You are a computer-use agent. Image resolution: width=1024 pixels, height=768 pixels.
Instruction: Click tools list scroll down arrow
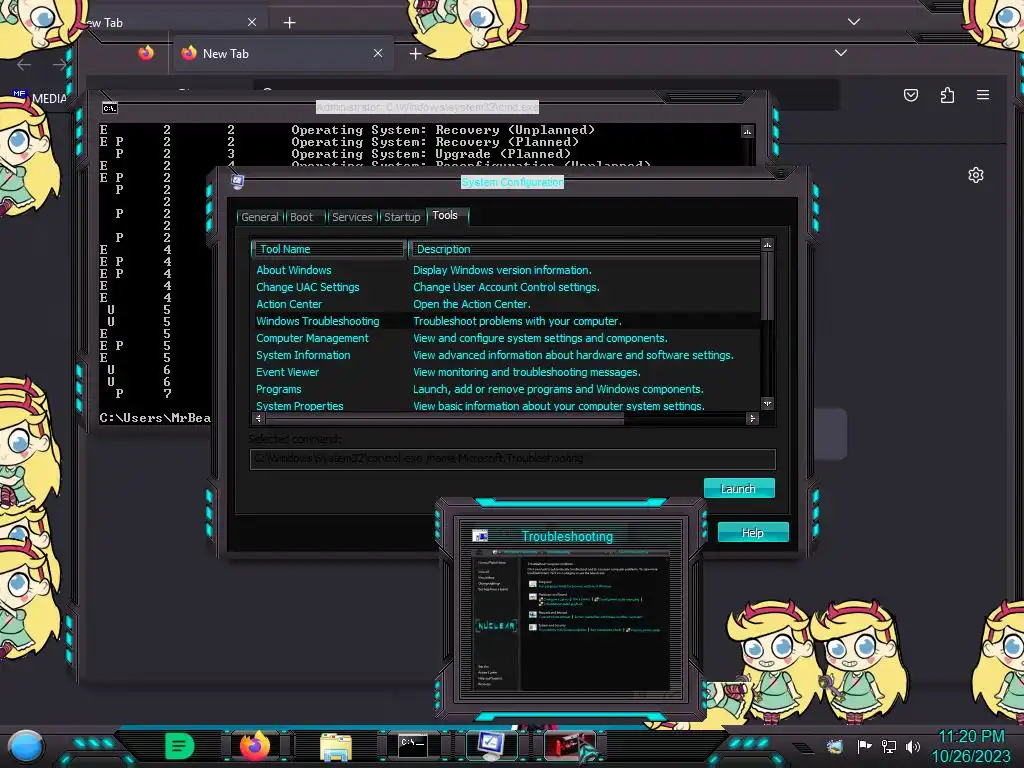768,404
